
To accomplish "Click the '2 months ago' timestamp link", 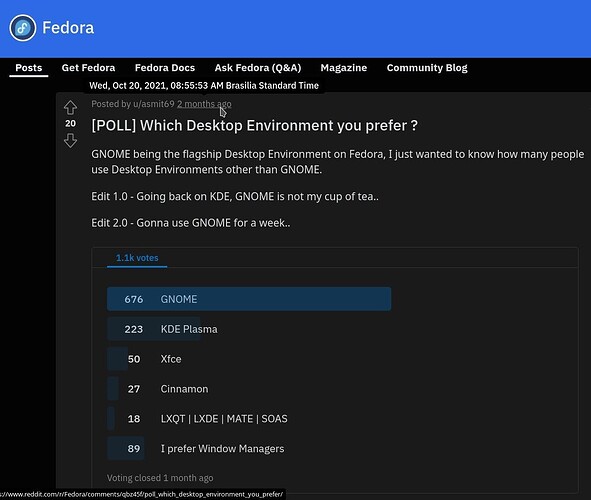I will pyautogui.click(x=204, y=104).
